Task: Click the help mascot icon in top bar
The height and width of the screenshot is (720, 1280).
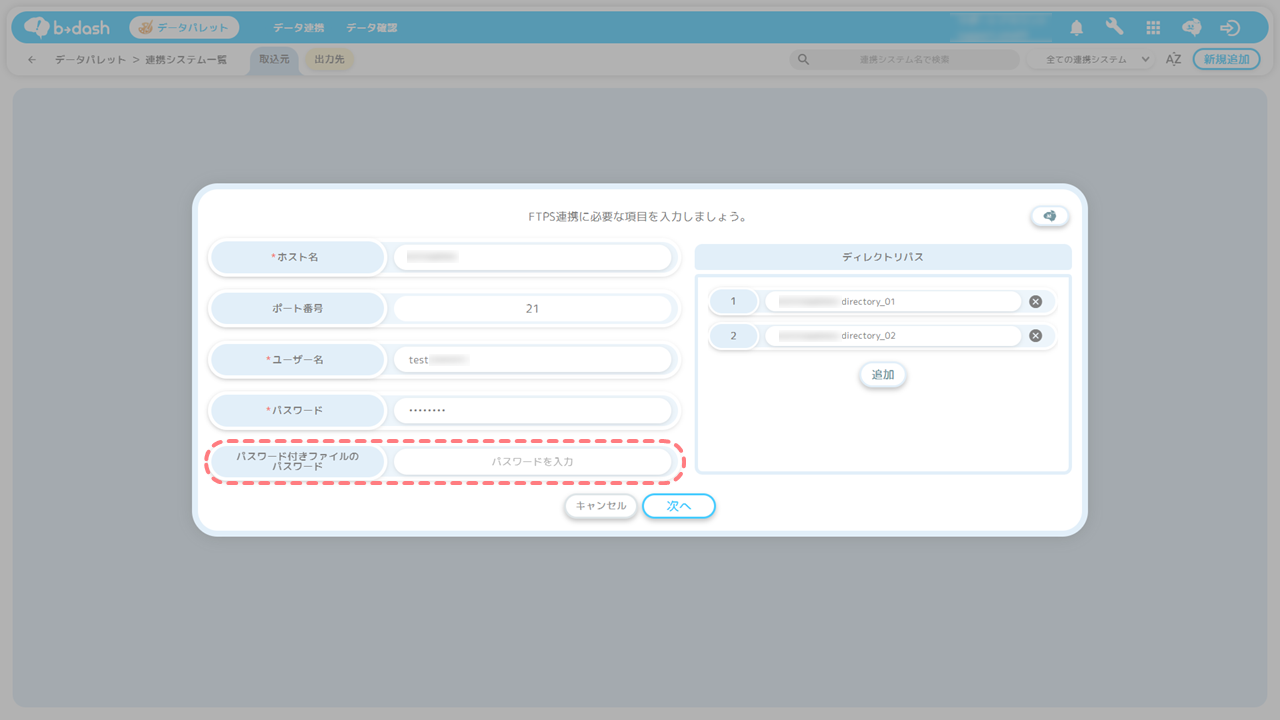Action: click(x=1191, y=28)
